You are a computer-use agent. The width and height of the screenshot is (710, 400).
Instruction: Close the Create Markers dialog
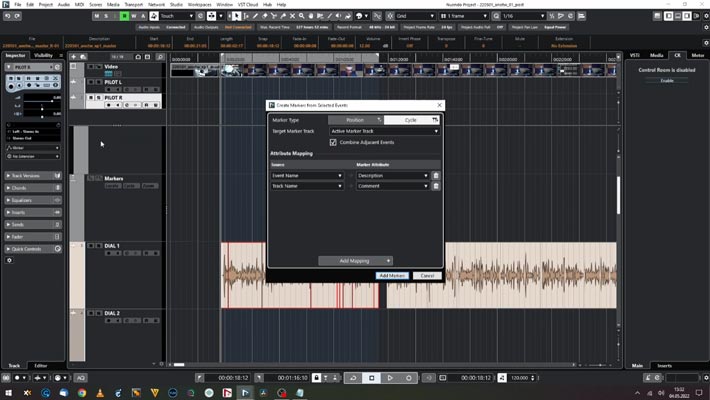point(439,105)
